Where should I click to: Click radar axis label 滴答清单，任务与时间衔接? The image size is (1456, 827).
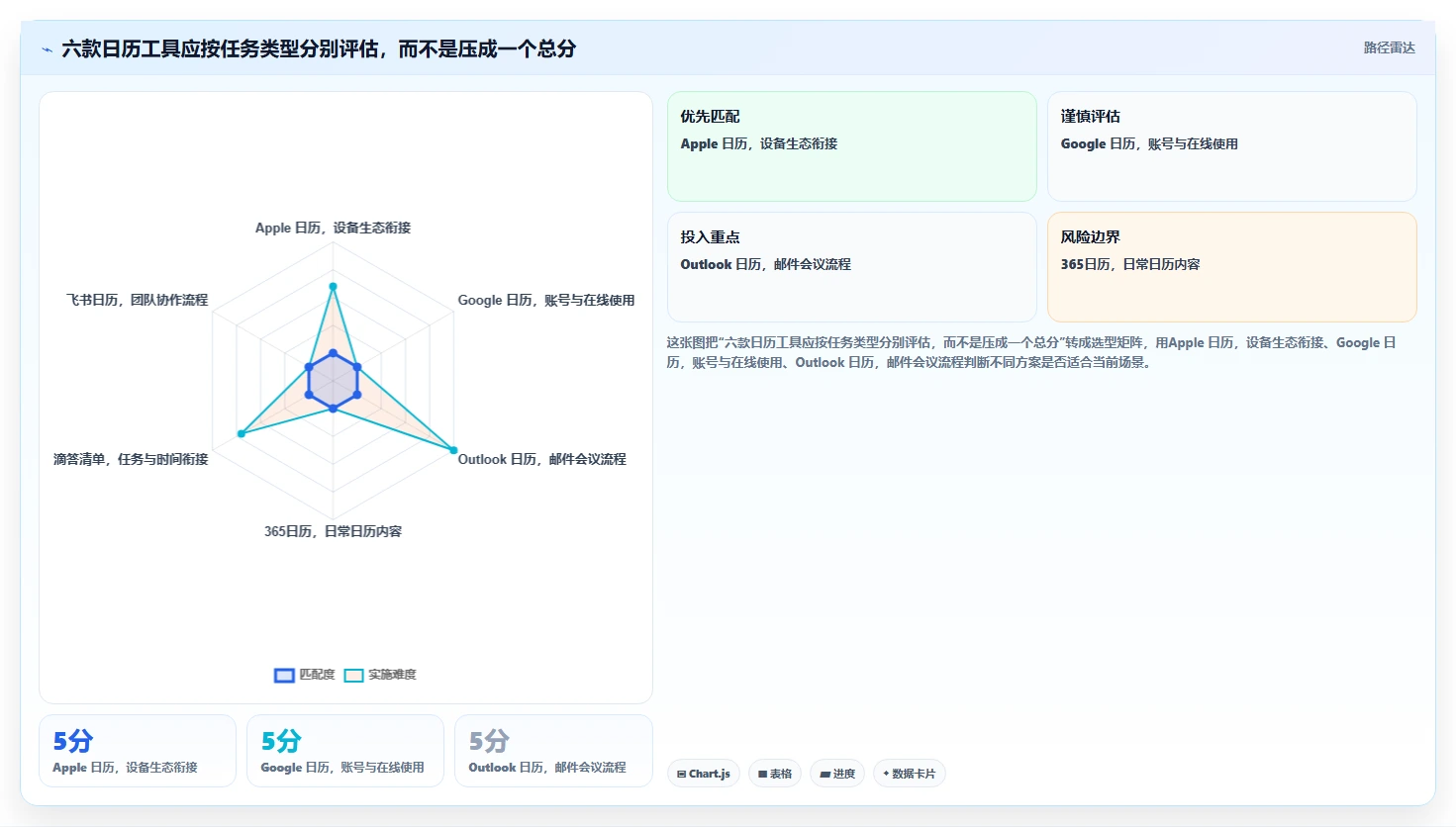(x=131, y=459)
